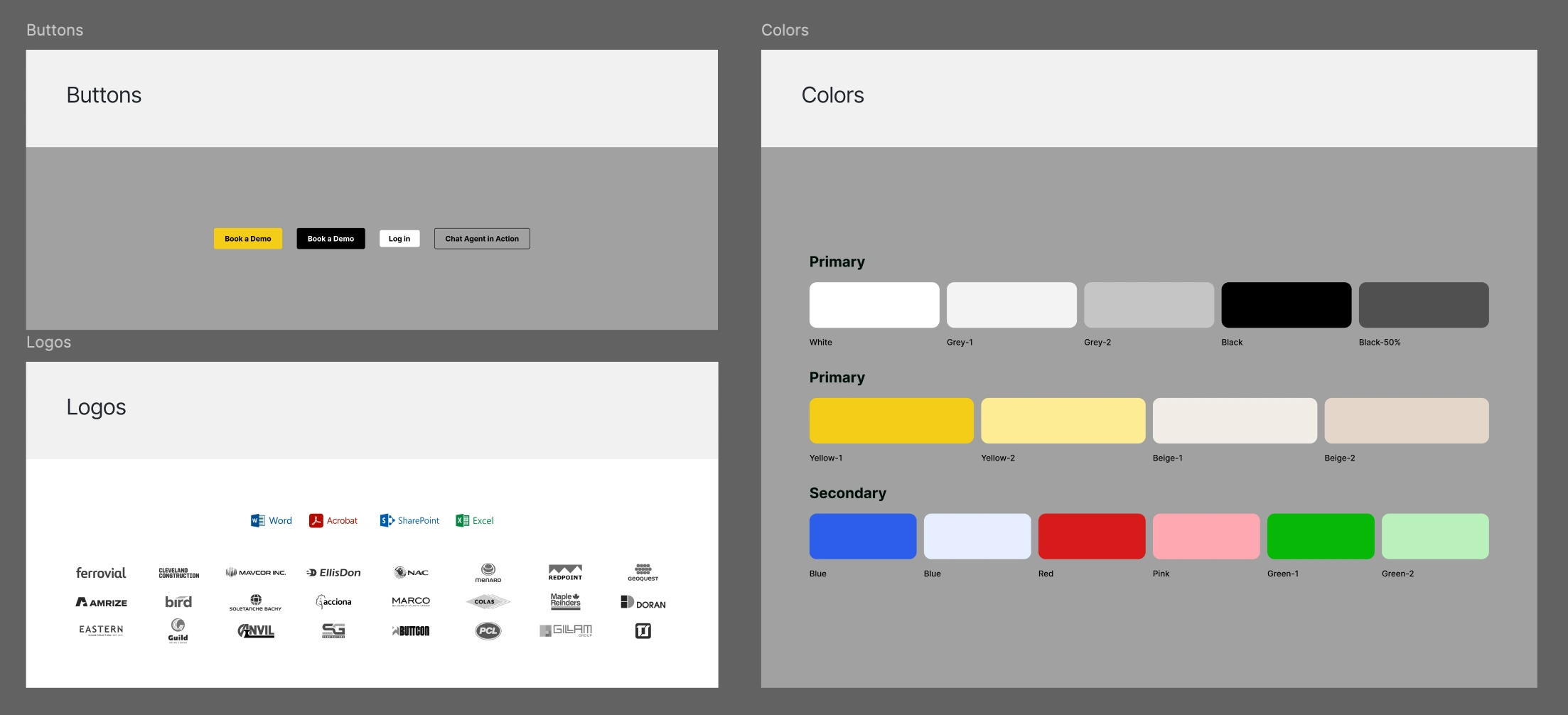Pick the Yellow-1 color swatch

(x=891, y=421)
